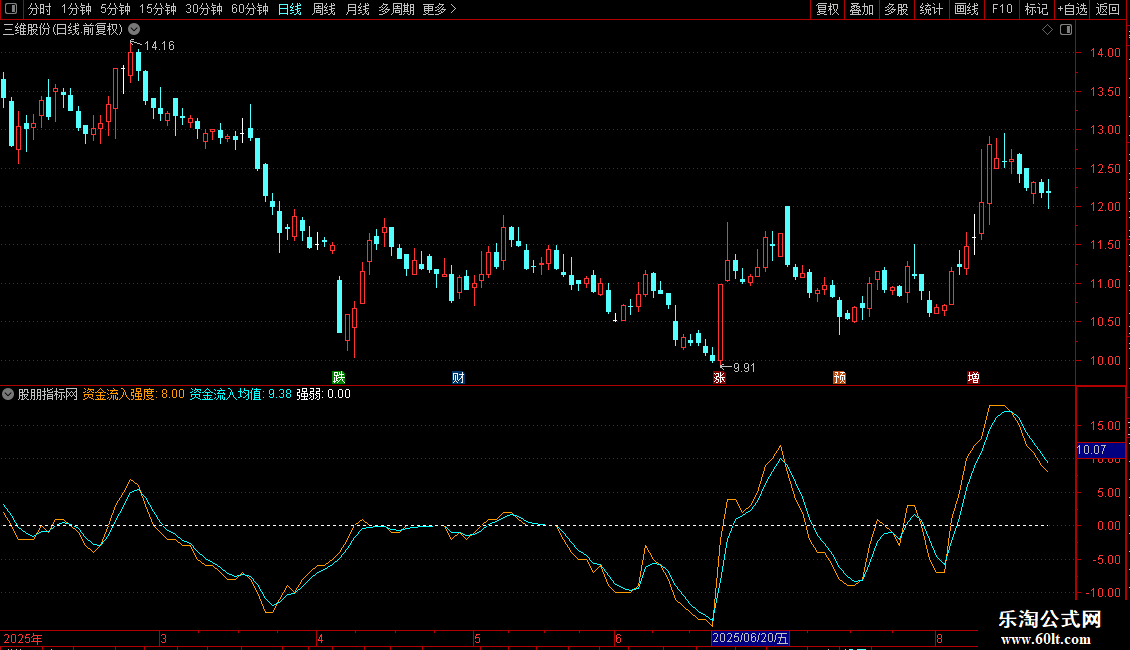Expand the 股朋指标网 indicator dropdown arrow
This screenshot has height=650, width=1130.
8,394
